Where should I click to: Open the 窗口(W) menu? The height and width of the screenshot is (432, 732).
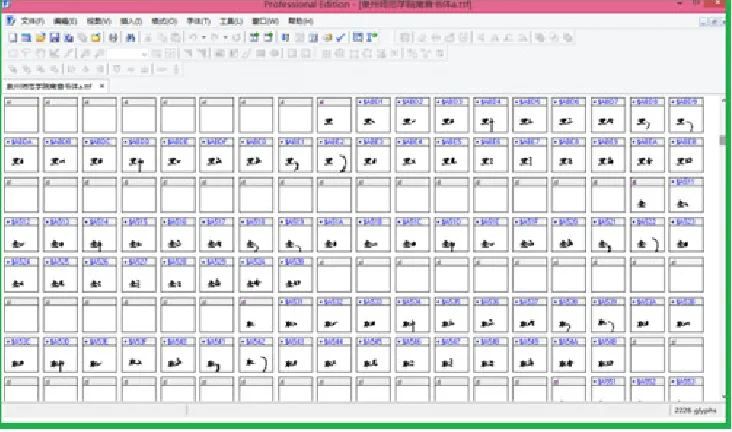tap(265, 21)
